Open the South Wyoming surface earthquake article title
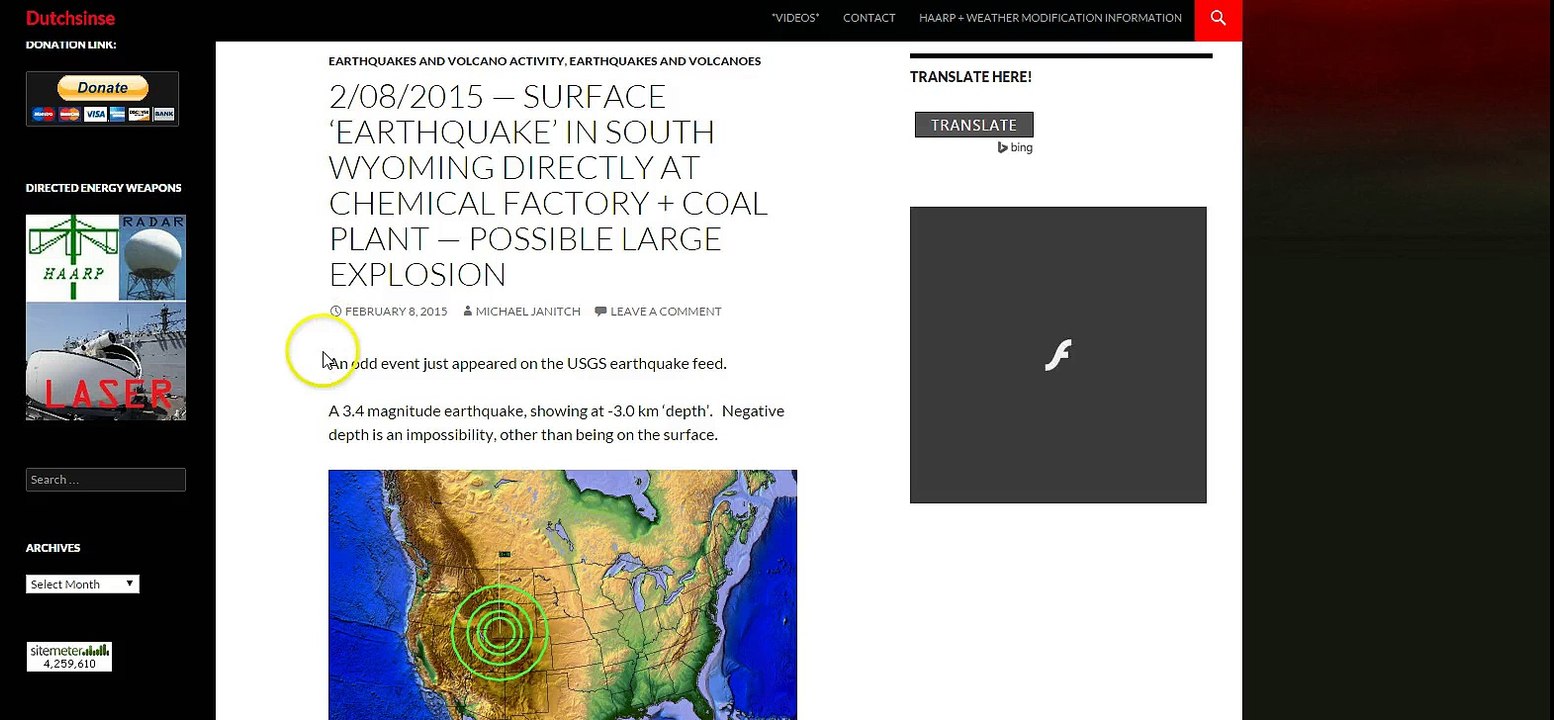The height and width of the screenshot is (720, 1554). tap(548, 185)
